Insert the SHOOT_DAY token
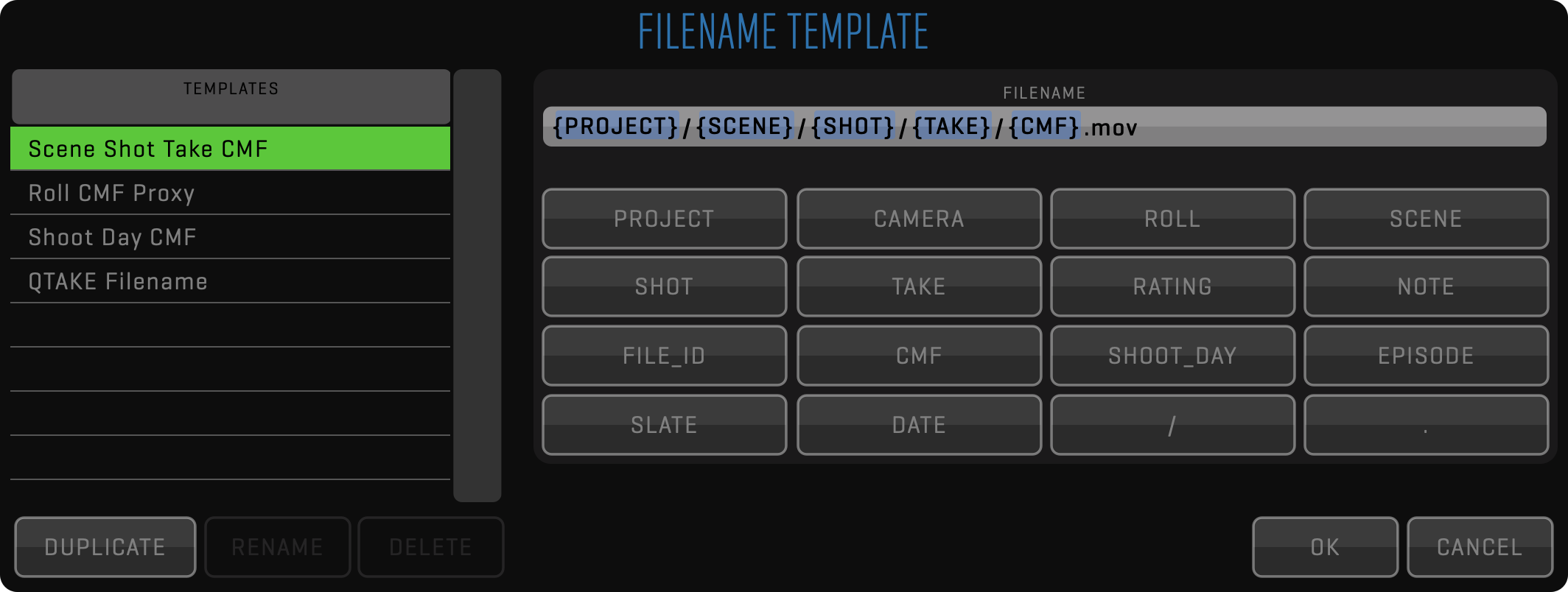 coord(1172,356)
